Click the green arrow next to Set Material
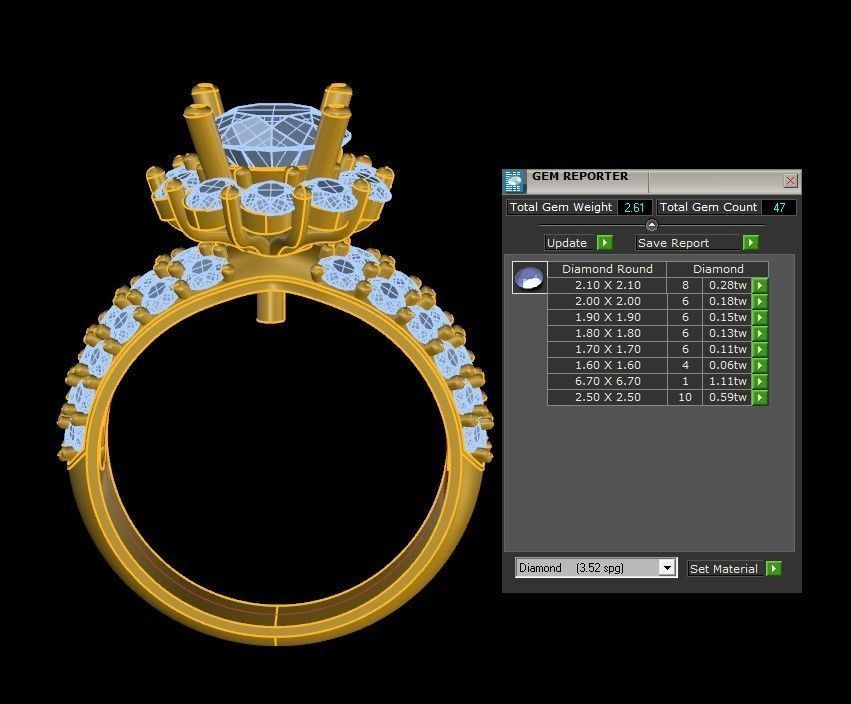This screenshot has height=704, width=851. (773, 568)
